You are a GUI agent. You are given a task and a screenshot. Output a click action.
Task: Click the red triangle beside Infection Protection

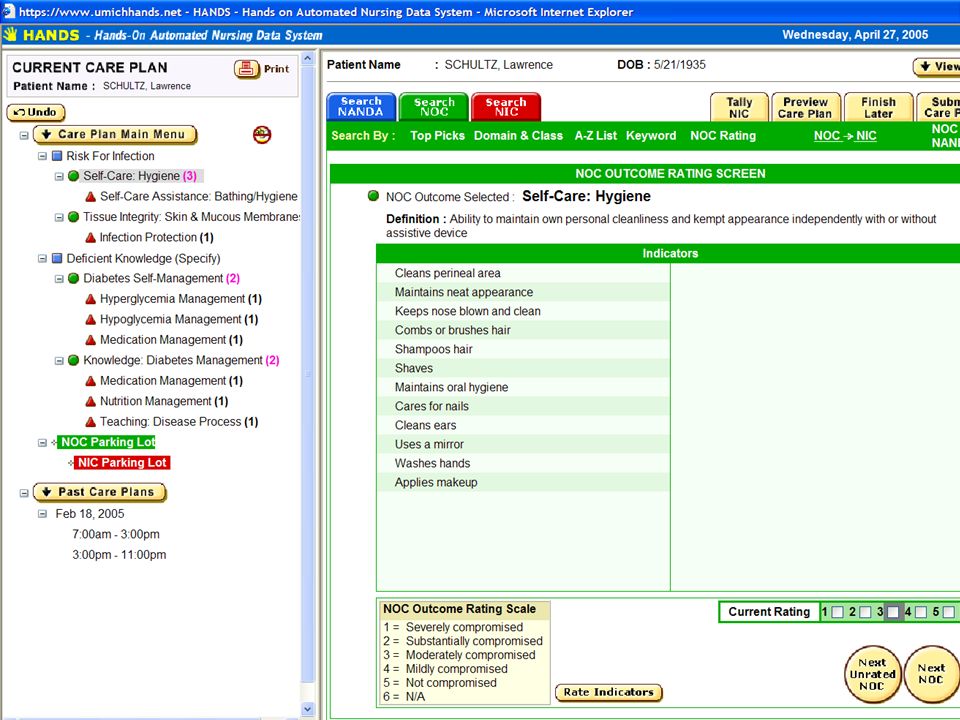click(x=91, y=238)
